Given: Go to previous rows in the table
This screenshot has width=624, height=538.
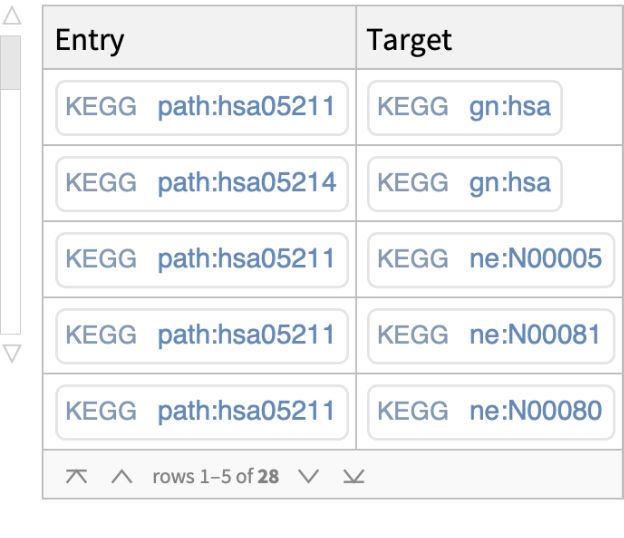Looking at the screenshot, I should pyautogui.click(x=122, y=476).
